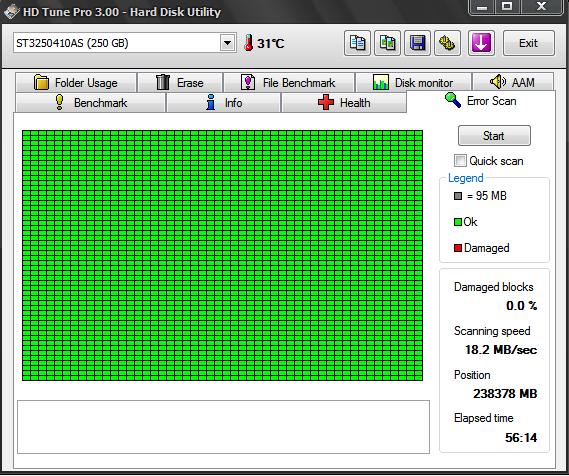This screenshot has height=476, width=569.
Task: Click the empty log box below grid
Action: (224, 427)
